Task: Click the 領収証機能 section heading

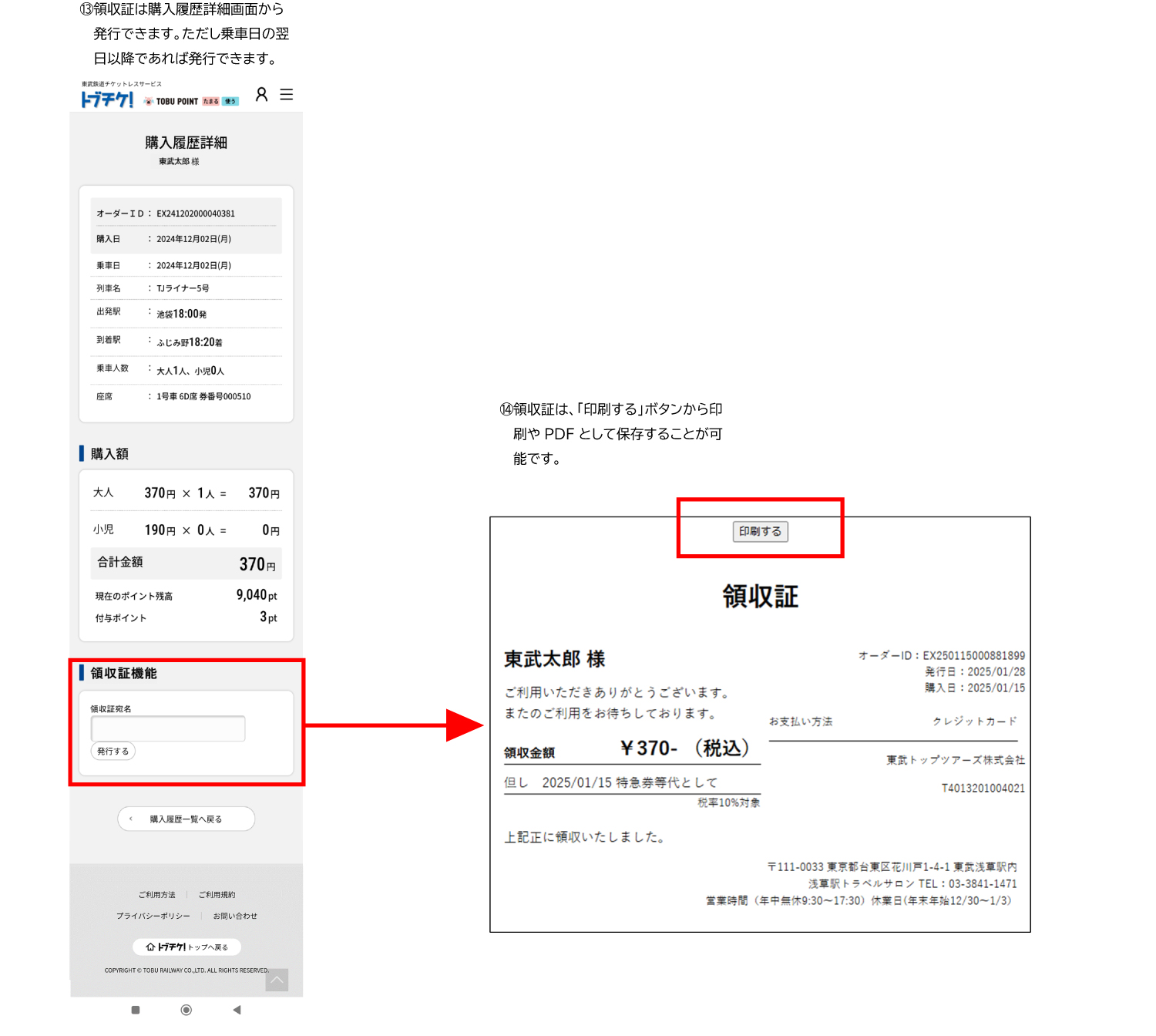Action: coord(123,673)
